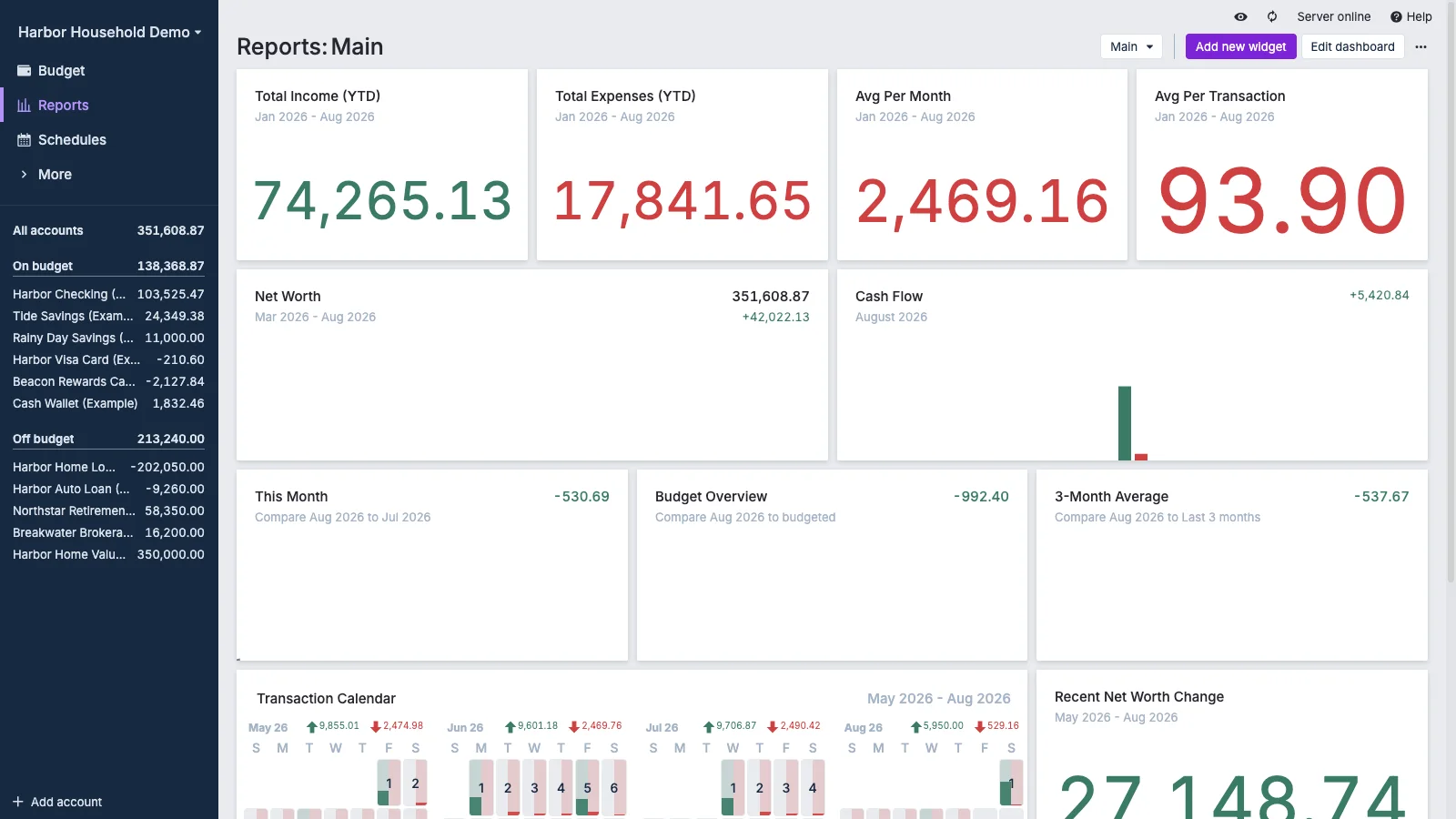Open Tide Savings account
The width and height of the screenshot is (1456, 819).
(108, 316)
